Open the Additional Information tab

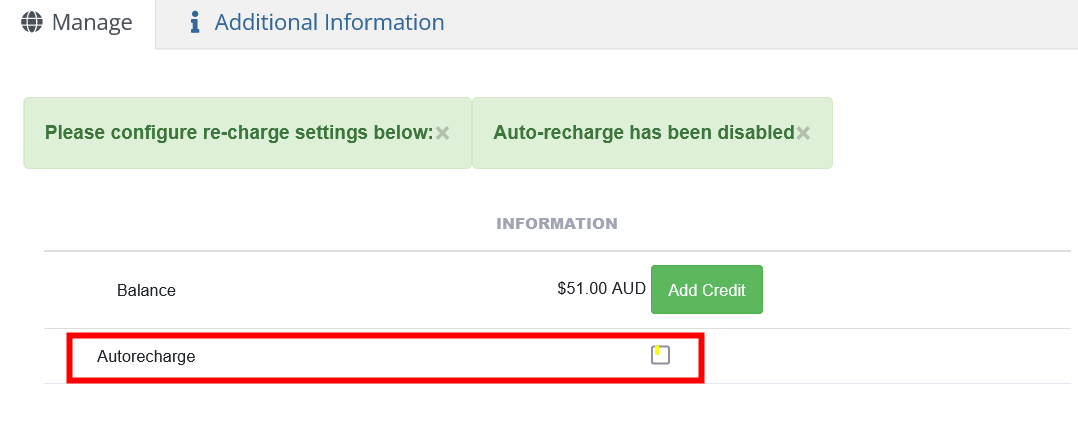(329, 22)
